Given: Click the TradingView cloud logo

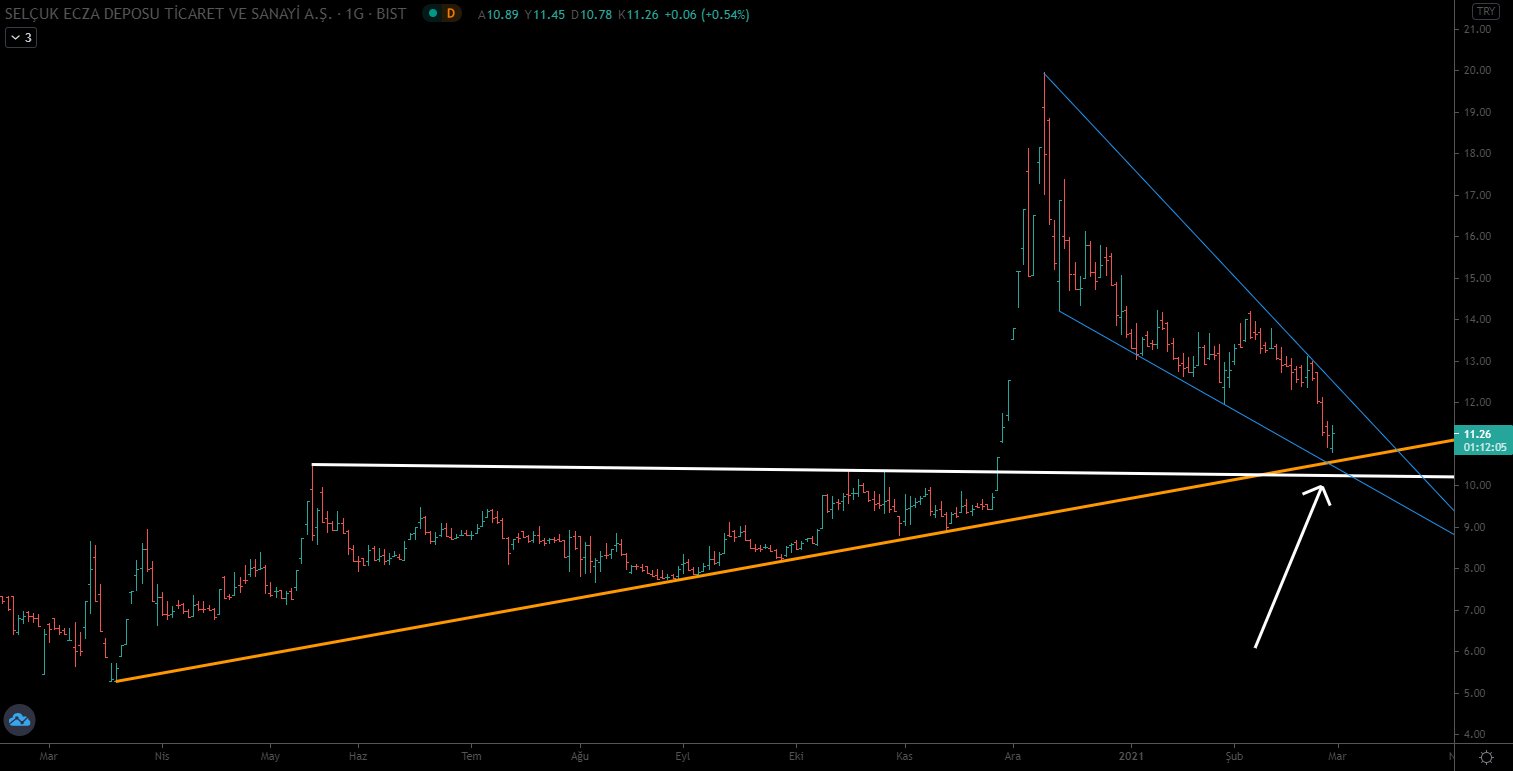Looking at the screenshot, I should (x=19, y=719).
